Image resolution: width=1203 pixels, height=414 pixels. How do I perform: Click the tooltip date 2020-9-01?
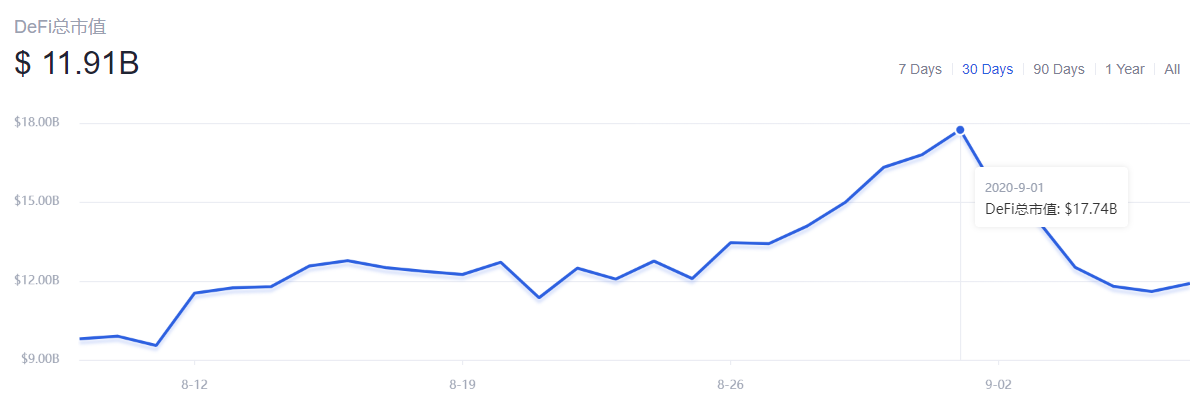coord(1015,187)
